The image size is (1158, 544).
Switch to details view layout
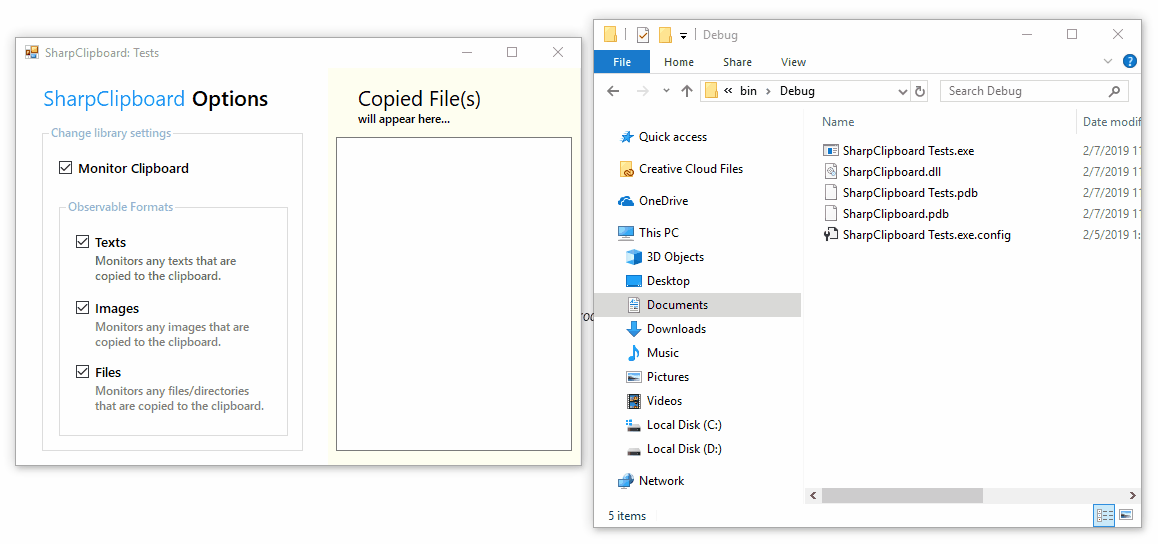pyautogui.click(x=1104, y=515)
